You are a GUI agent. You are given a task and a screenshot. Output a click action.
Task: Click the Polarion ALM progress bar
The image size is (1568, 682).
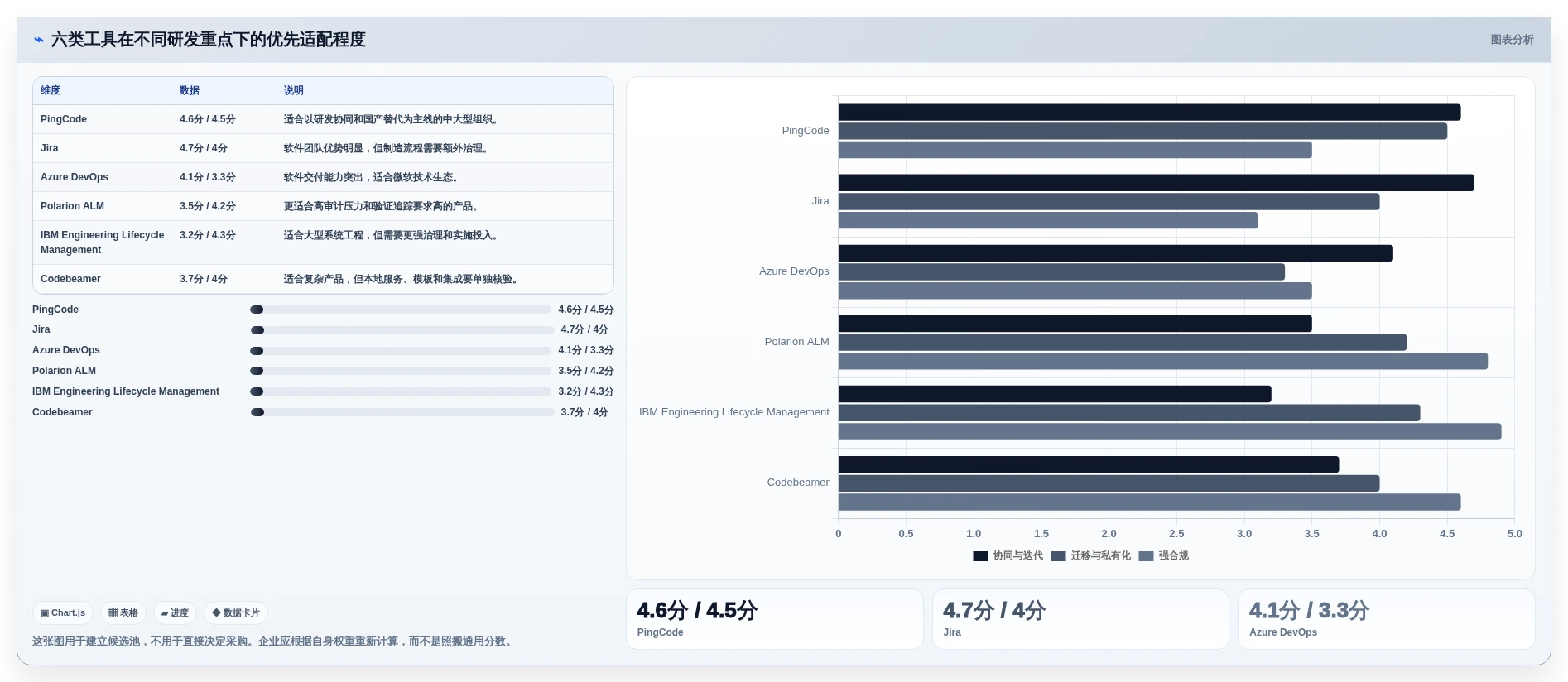pos(401,371)
